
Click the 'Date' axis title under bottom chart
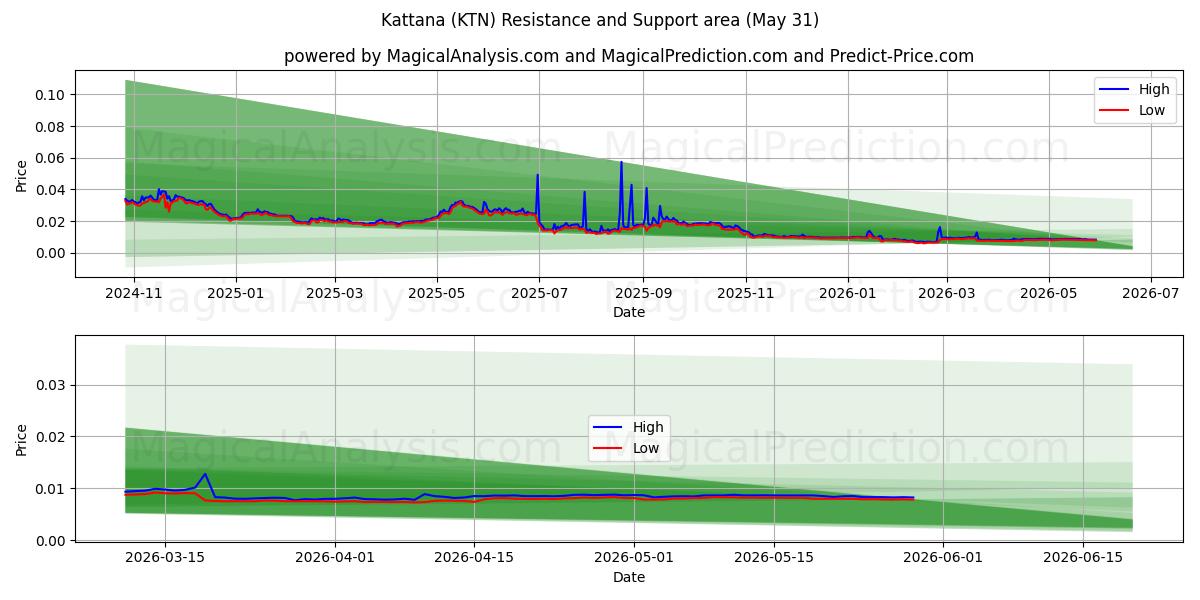coord(629,577)
